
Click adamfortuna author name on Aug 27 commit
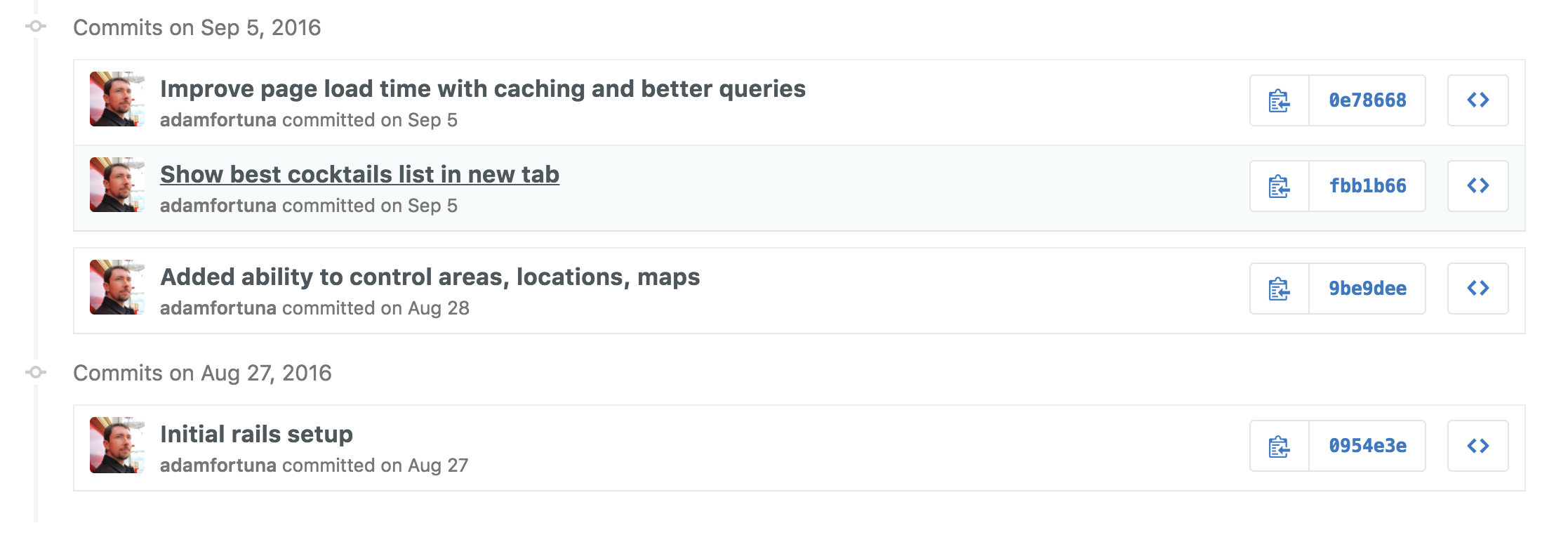(x=218, y=465)
